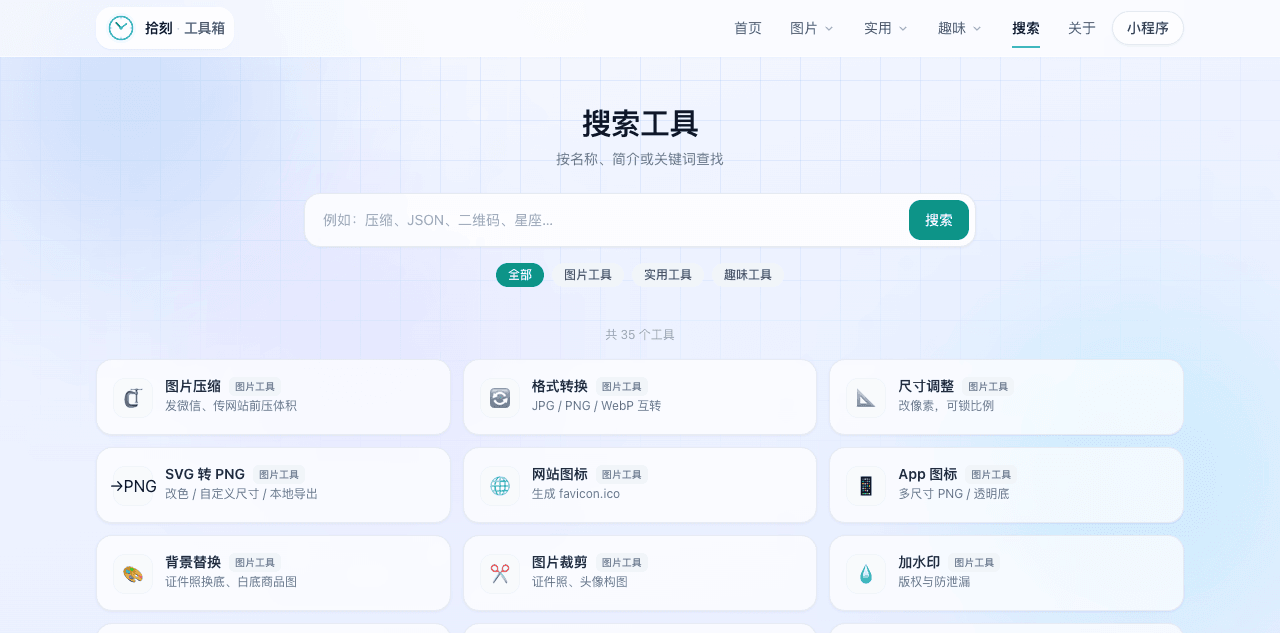This screenshot has height=633, width=1280.
Task: Click description 多尺寸 PNG / 透明底
Action: (x=954, y=494)
